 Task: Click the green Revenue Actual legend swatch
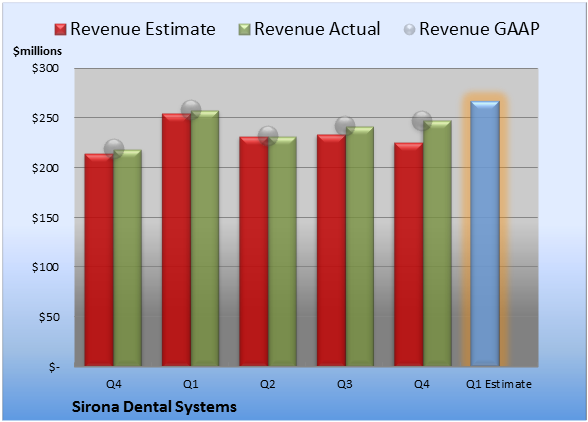tap(244, 29)
